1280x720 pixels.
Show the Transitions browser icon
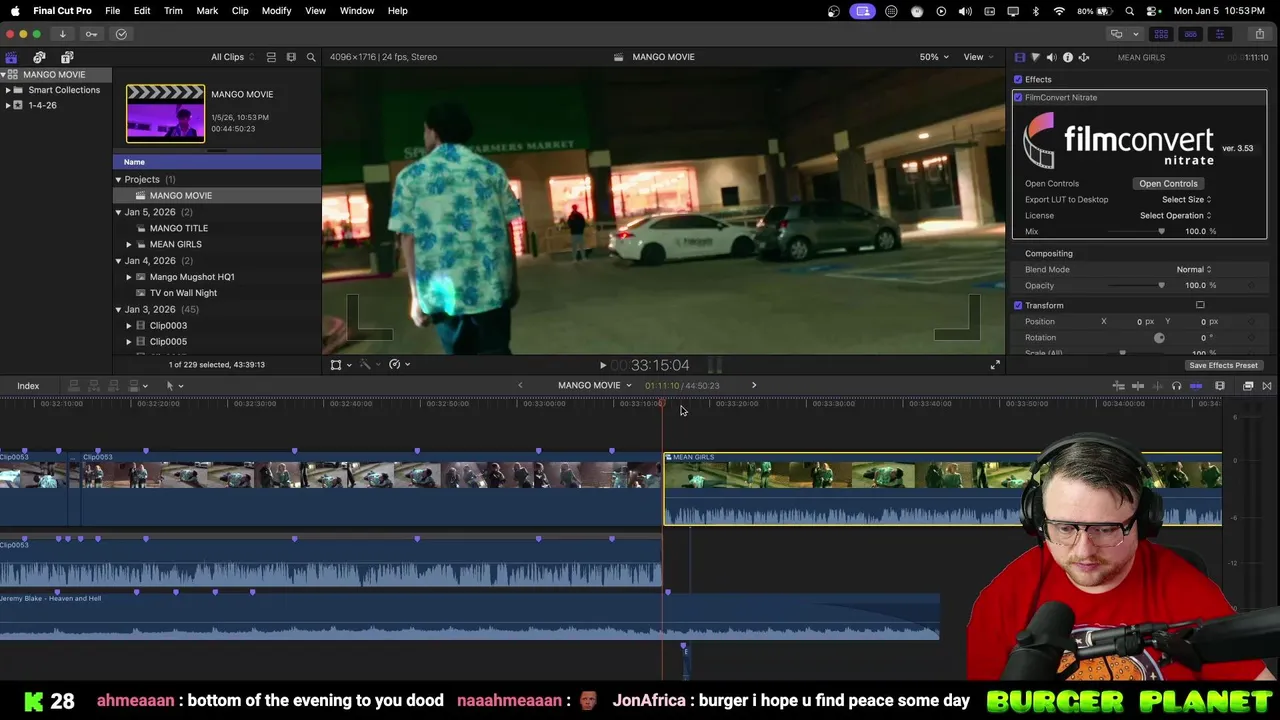tap(1267, 386)
